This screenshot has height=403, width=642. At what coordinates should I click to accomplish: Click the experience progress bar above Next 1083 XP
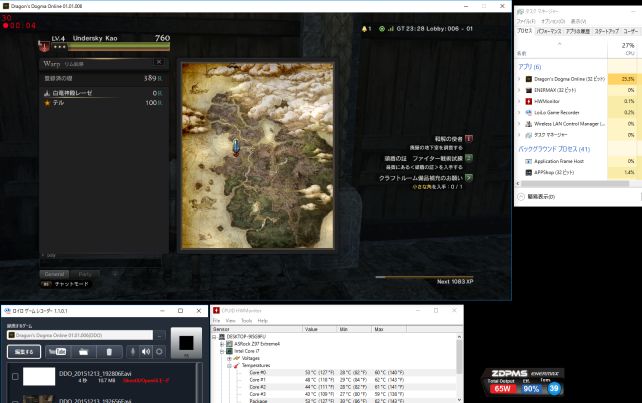(424, 277)
